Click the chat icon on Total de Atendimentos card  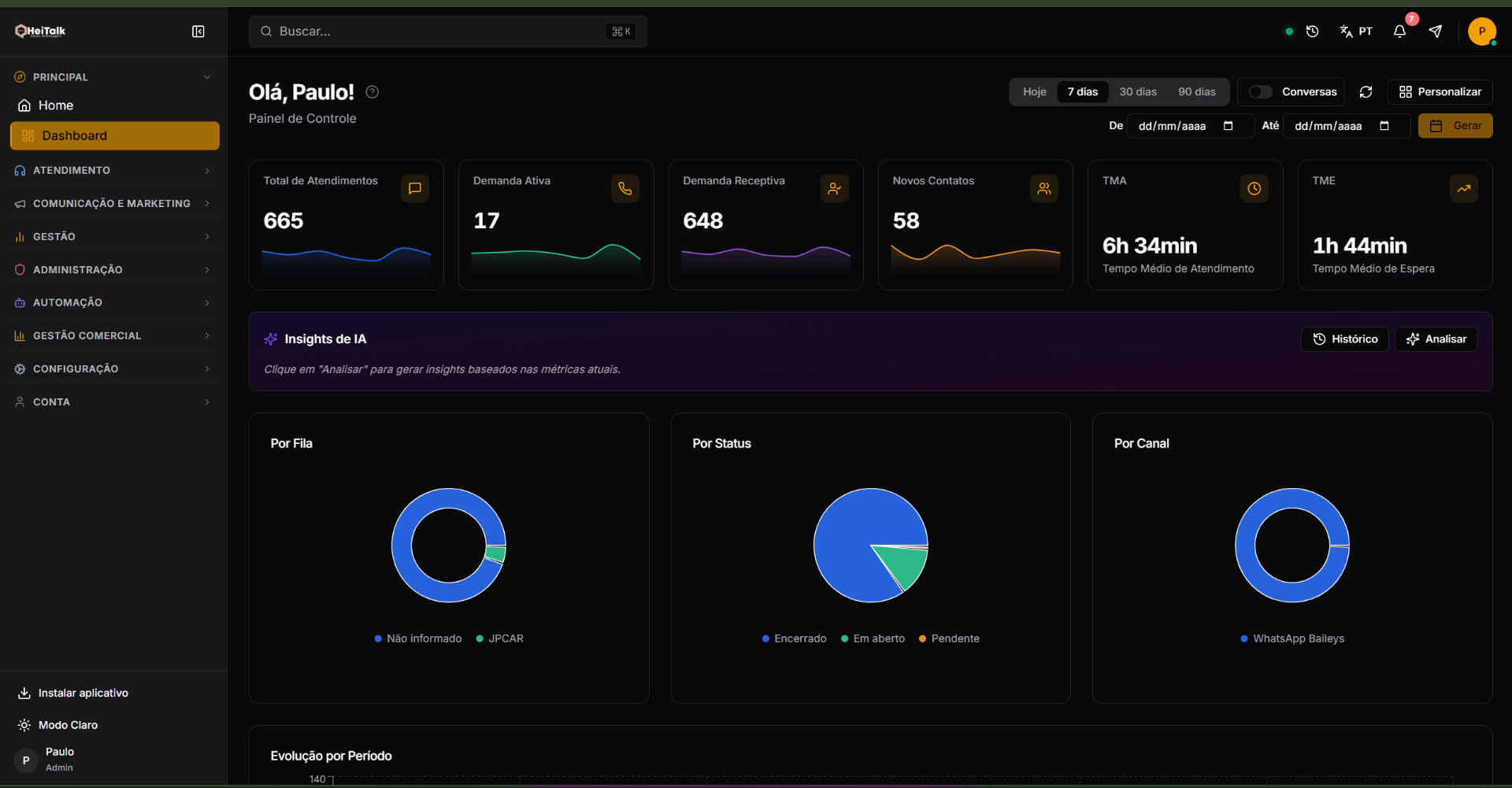coord(415,189)
